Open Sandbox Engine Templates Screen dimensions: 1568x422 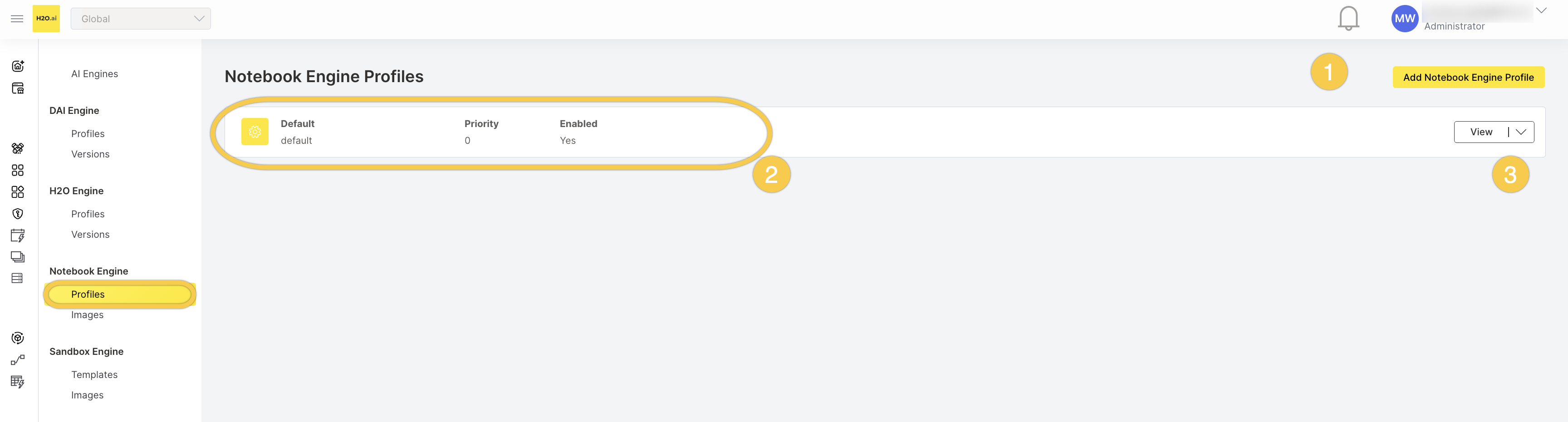[94, 374]
